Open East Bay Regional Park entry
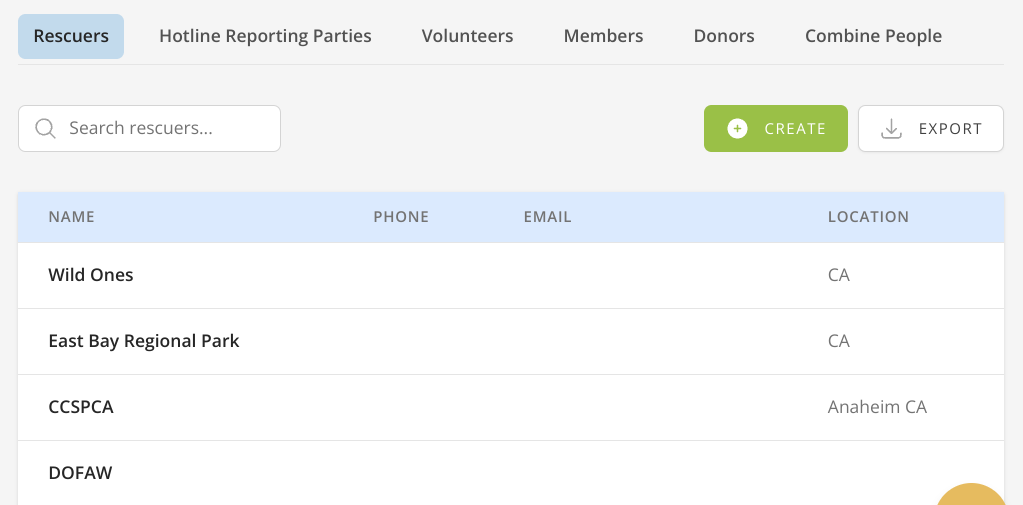The height and width of the screenshot is (505, 1023). (x=144, y=341)
